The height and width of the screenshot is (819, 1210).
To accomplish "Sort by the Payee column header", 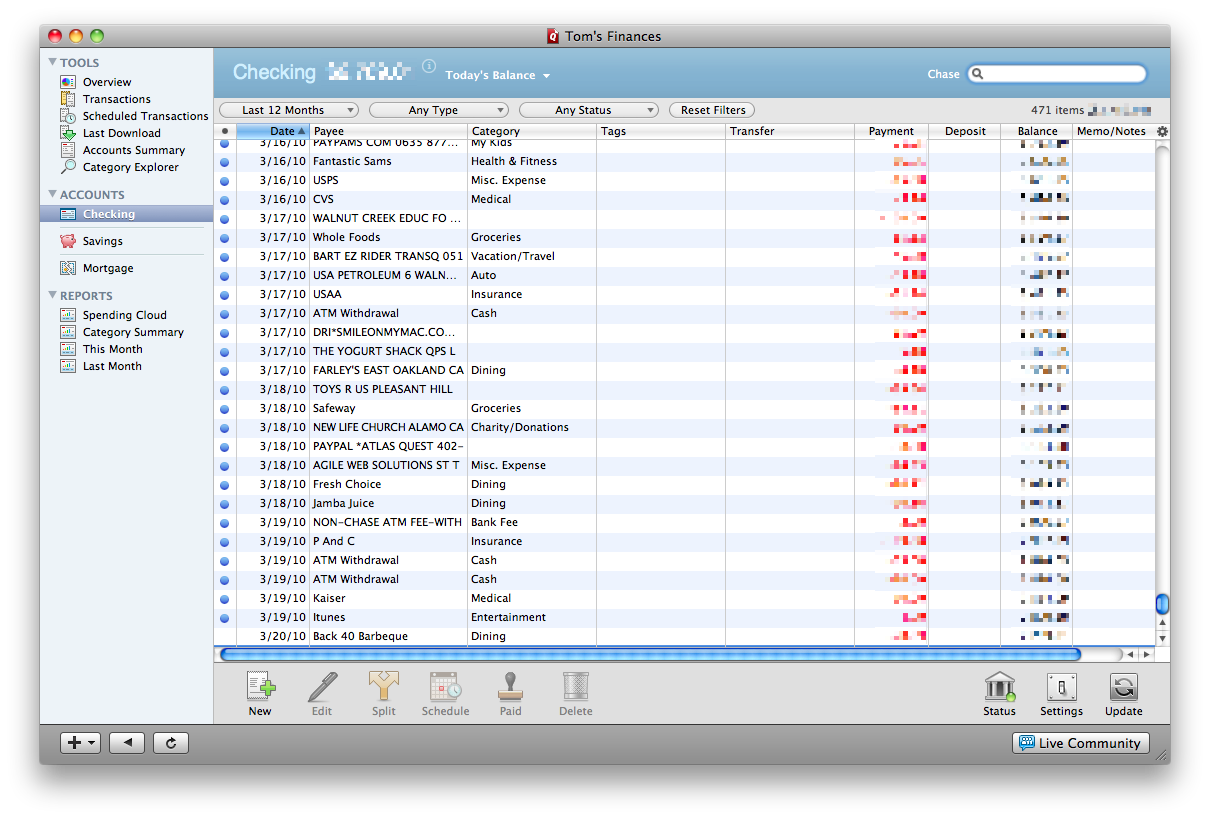I will tap(389, 131).
